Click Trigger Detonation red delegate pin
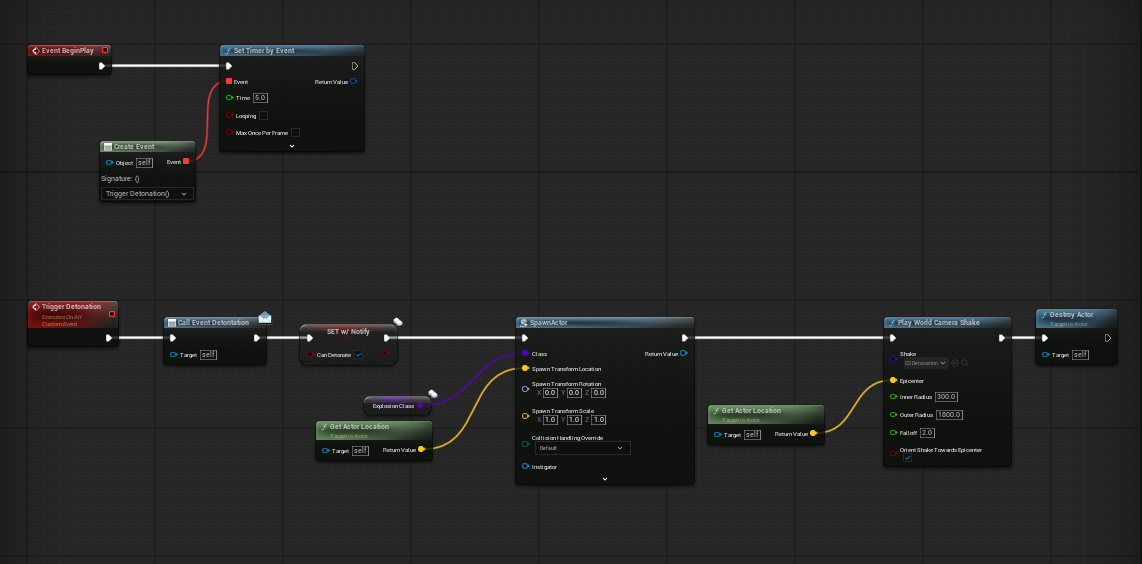The image size is (1142, 564). click(x=111, y=314)
